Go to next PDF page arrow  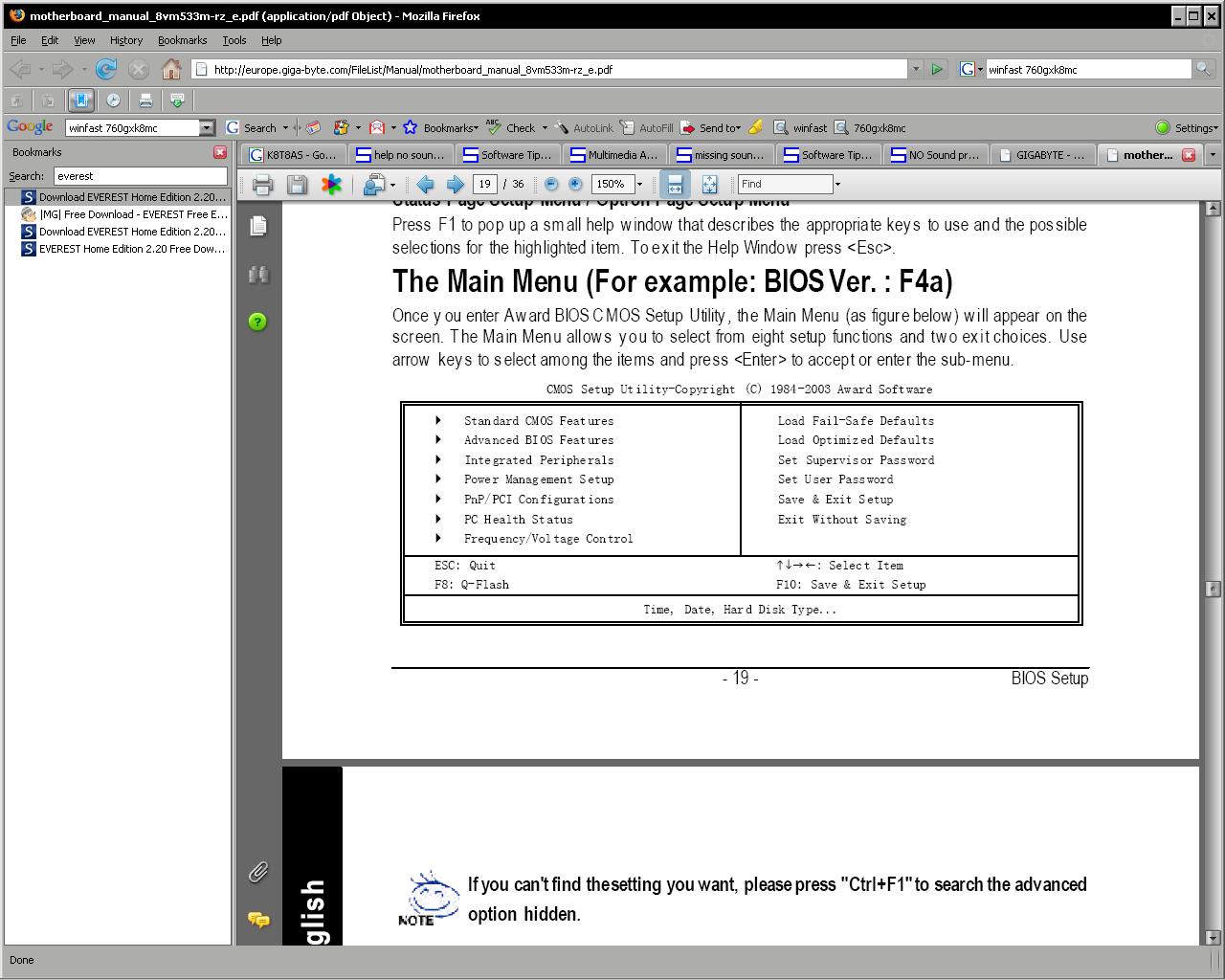[x=456, y=185]
